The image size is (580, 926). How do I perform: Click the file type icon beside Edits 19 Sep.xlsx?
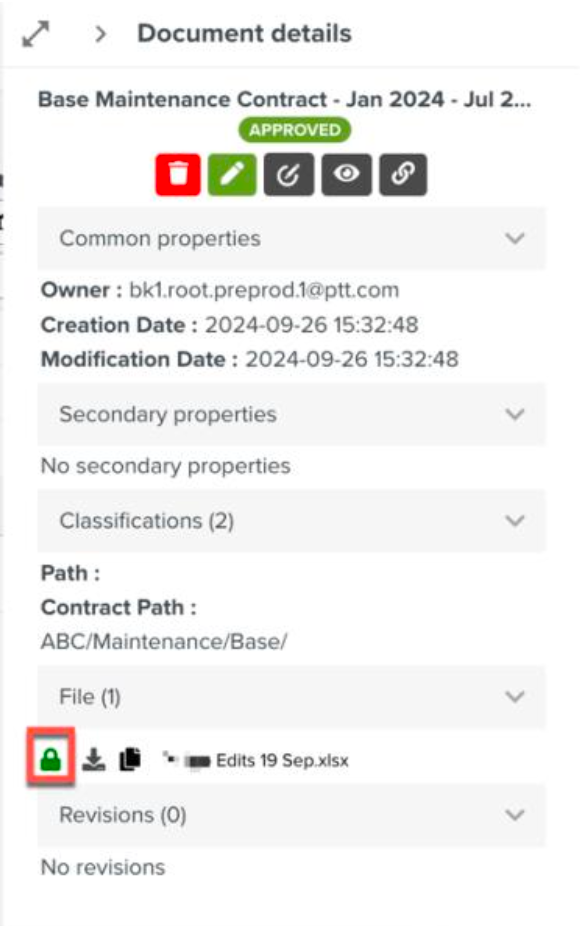pyautogui.click(x=187, y=760)
